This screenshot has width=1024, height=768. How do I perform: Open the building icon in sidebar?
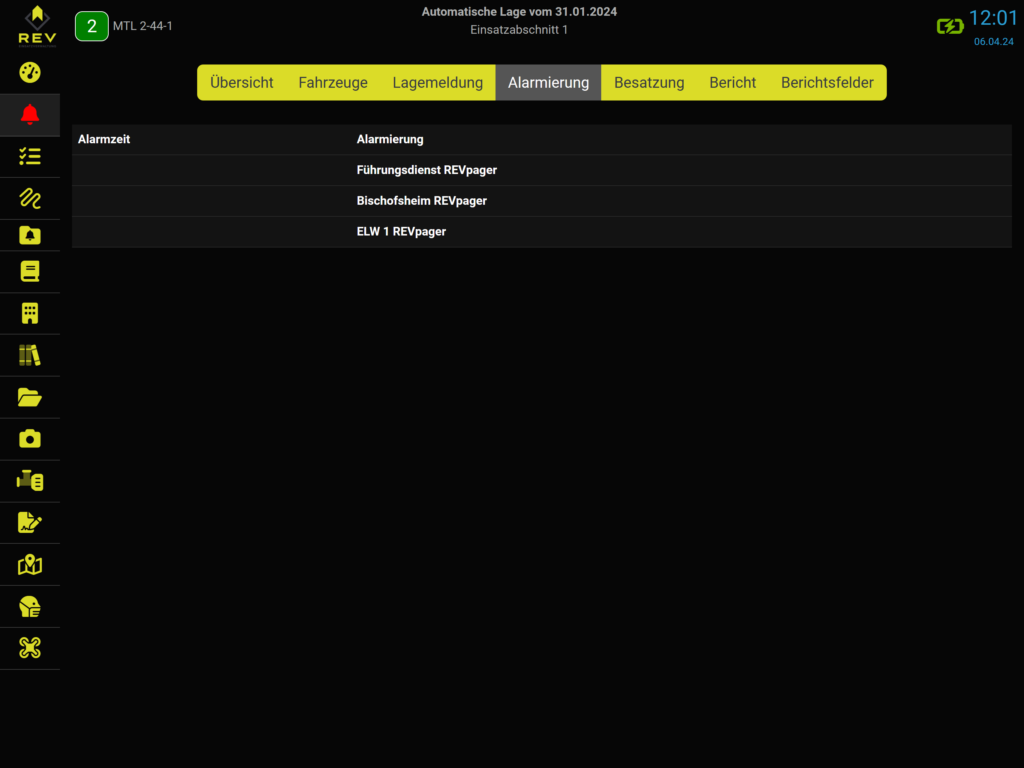(x=30, y=313)
